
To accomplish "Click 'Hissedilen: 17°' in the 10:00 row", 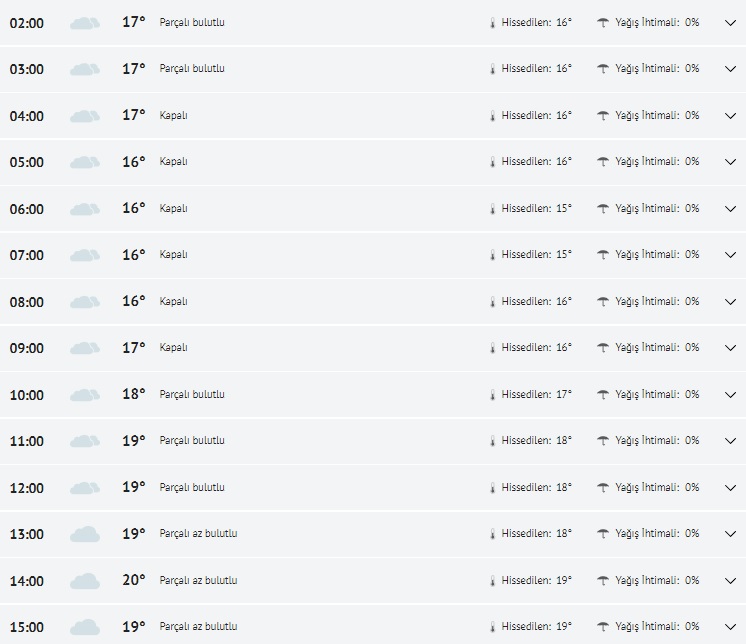I will point(536,395).
